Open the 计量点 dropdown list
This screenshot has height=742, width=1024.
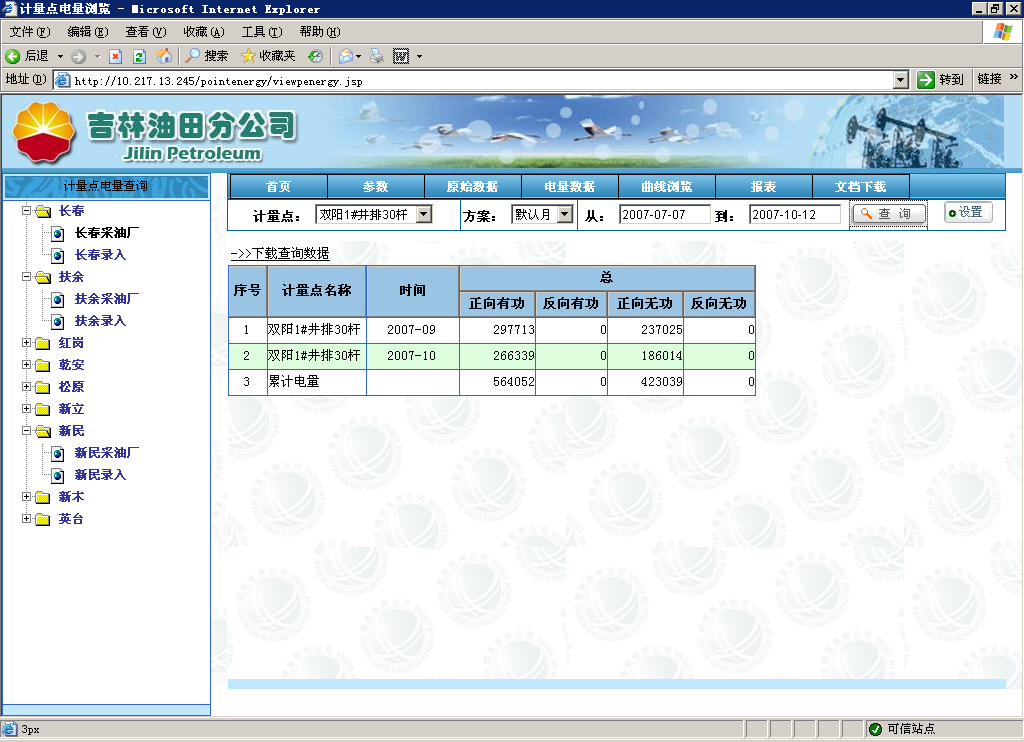click(x=423, y=214)
